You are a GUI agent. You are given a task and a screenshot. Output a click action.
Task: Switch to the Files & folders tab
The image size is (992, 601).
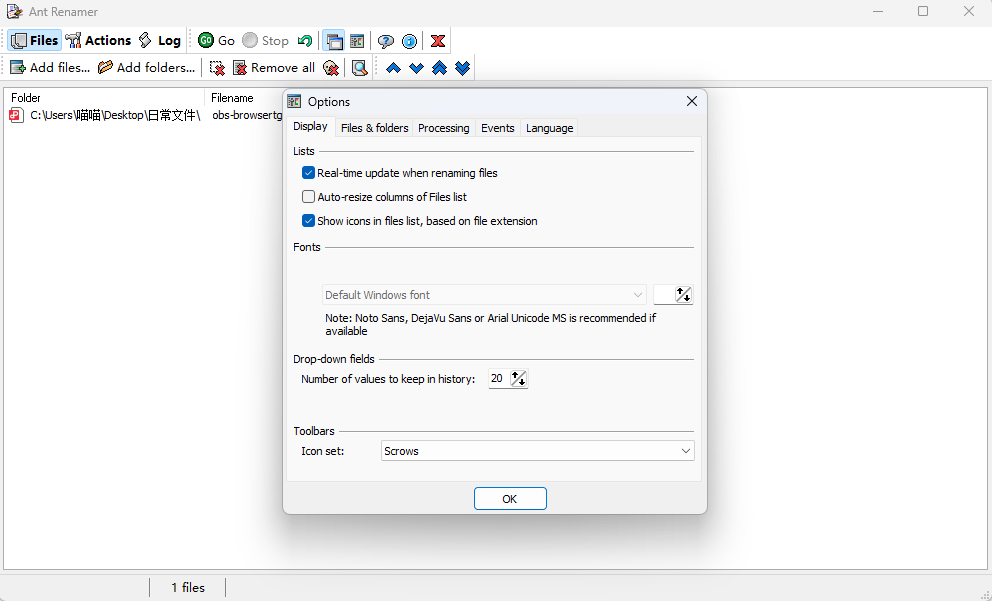[x=374, y=128]
